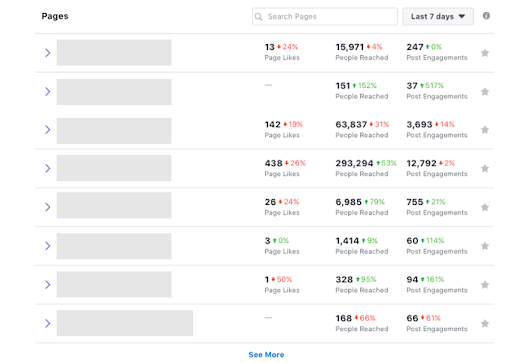Expand the row with 1 Page Likes
This screenshot has width=512, height=363.
48,285
